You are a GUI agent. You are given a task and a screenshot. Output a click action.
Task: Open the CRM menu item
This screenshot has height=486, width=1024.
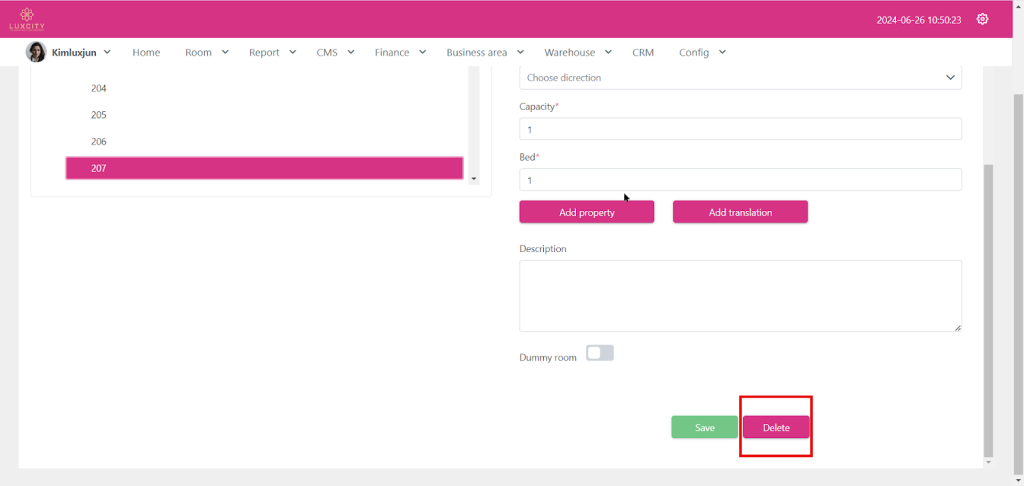tap(643, 52)
